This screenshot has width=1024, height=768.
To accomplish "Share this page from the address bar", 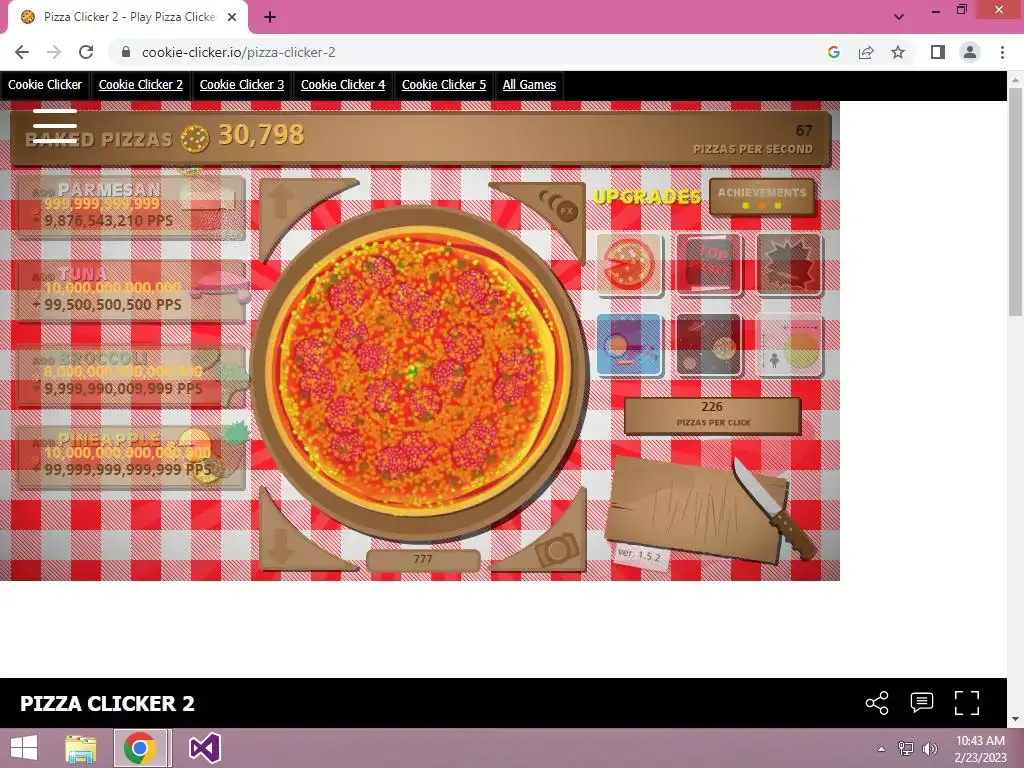I will pyautogui.click(x=866, y=52).
